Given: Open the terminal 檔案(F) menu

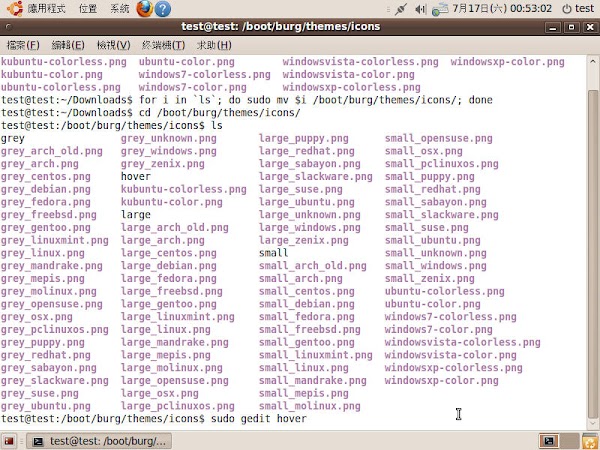Looking at the screenshot, I should point(23,45).
